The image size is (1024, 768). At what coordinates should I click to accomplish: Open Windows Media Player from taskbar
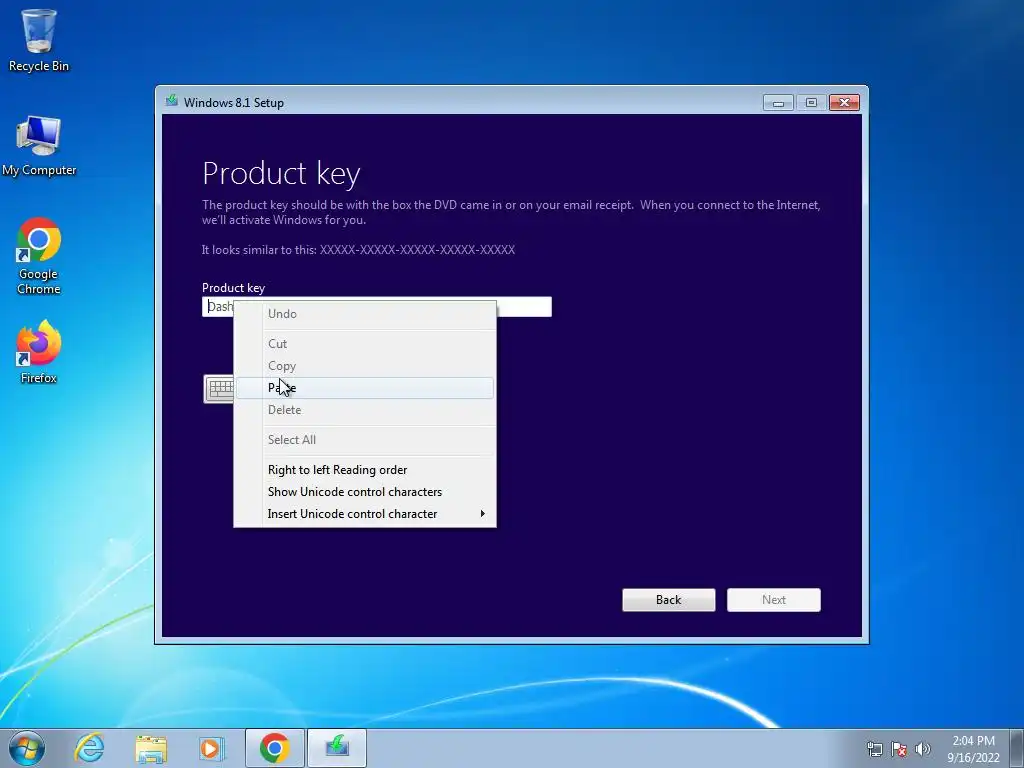(211, 748)
